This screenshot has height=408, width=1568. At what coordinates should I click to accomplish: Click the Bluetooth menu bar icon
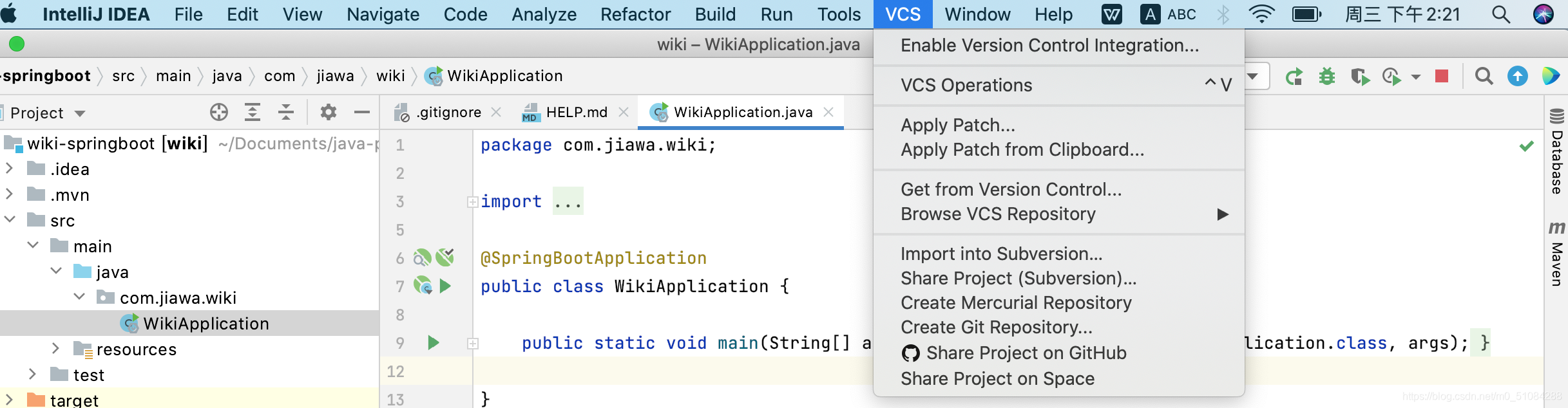click(1223, 14)
